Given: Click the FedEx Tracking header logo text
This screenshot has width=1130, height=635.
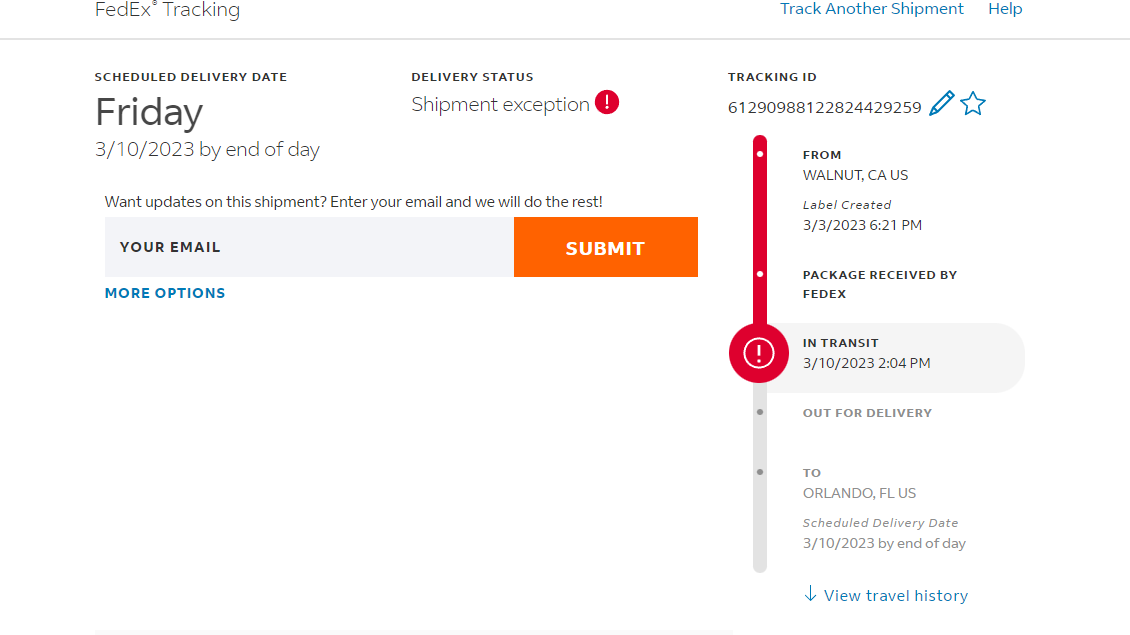Looking at the screenshot, I should point(167,10).
